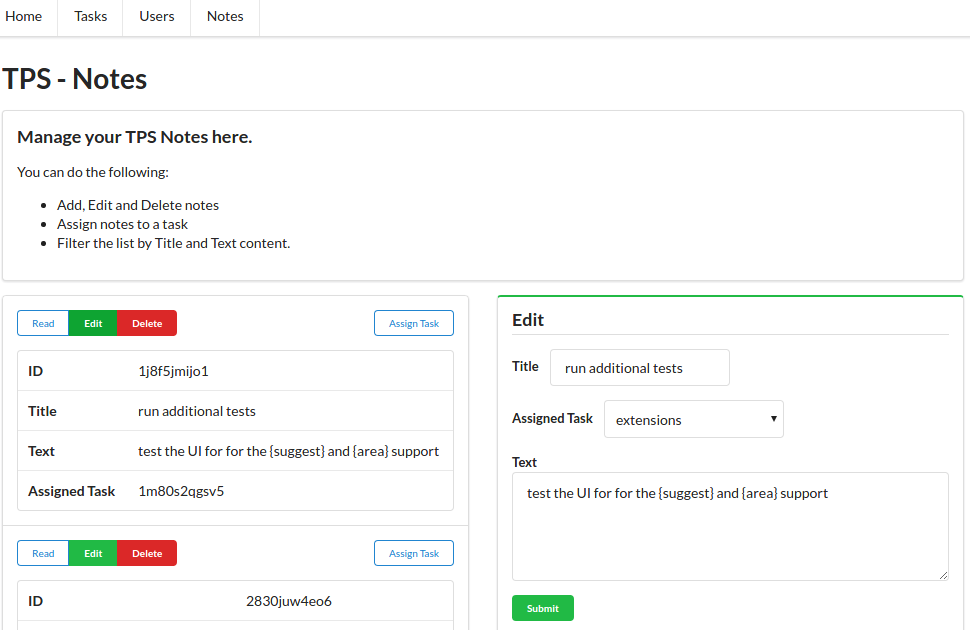Screen dimensions: 970x630
Task: Delete the second note
Action: [x=147, y=553]
